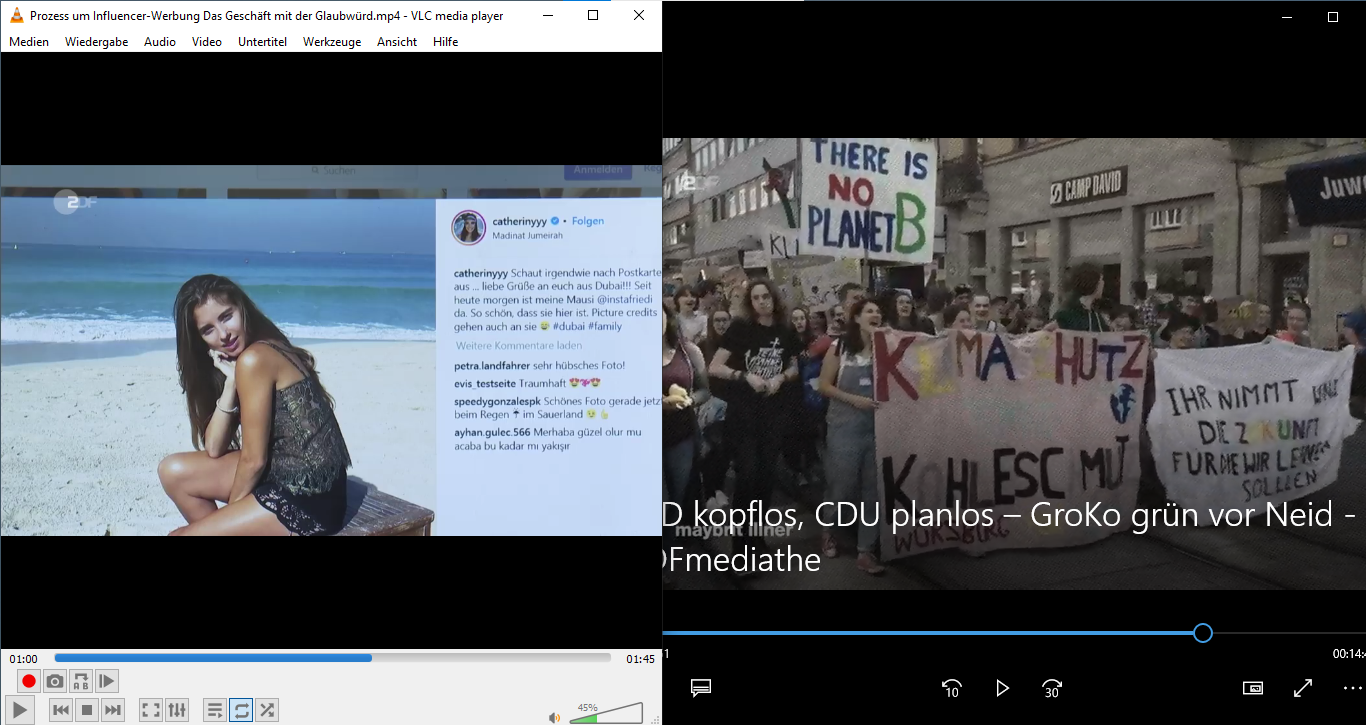Image resolution: width=1366 pixels, height=725 pixels.
Task: Advance frame by frame in VLC
Action: [107, 682]
